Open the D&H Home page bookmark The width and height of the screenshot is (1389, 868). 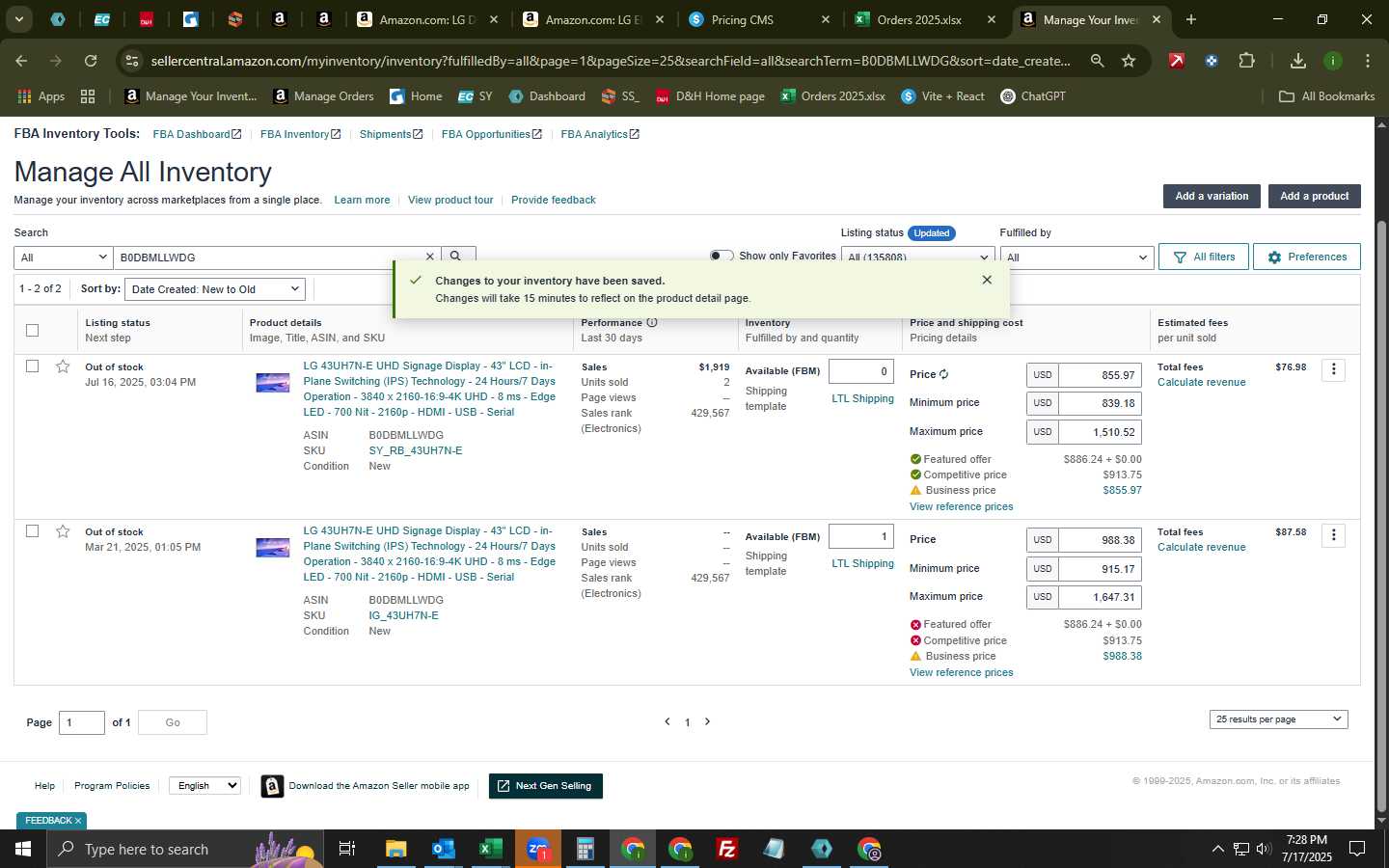pos(710,96)
